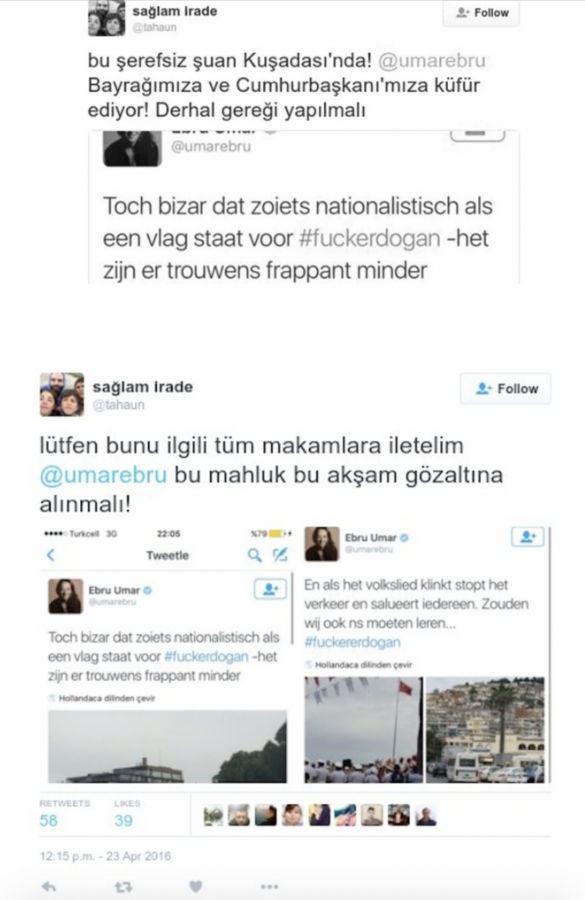The width and height of the screenshot is (585, 900).
Task: Open the #fuckererdogan hashtag in right screenshot
Action: 352,642
